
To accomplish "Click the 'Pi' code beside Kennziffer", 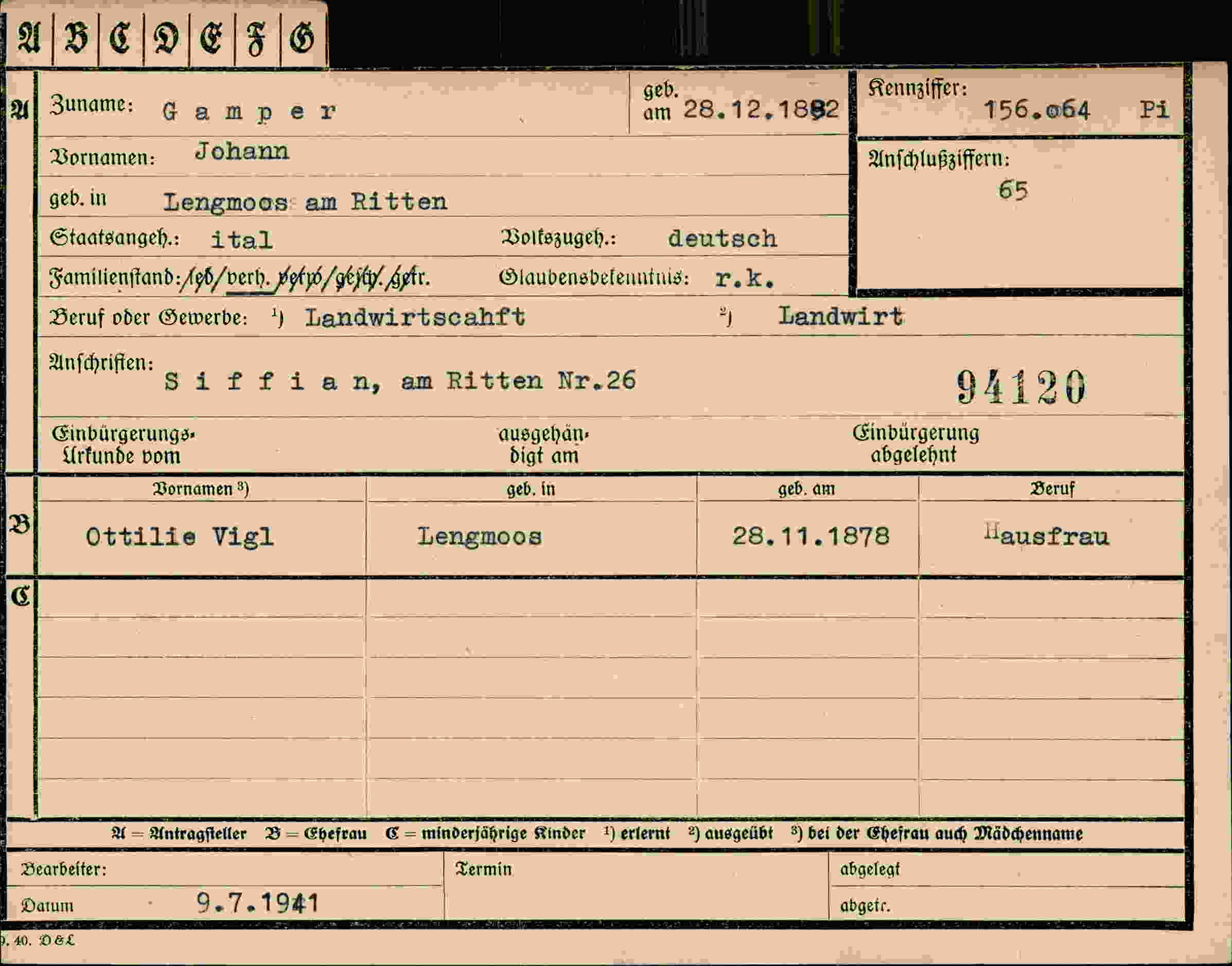I will click(1154, 109).
